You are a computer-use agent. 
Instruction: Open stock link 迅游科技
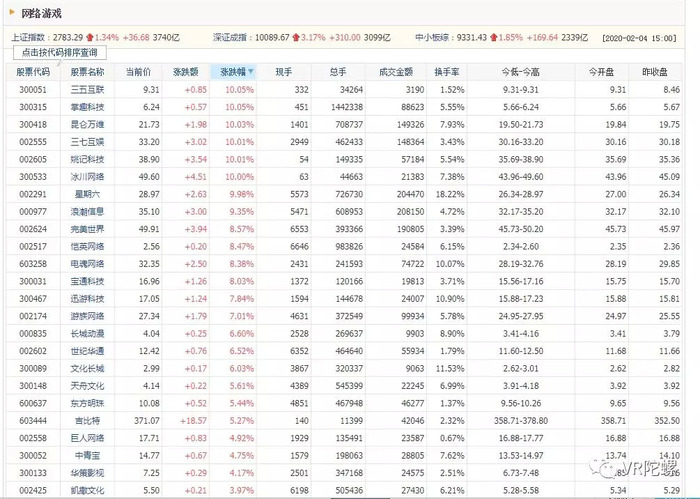[88, 299]
